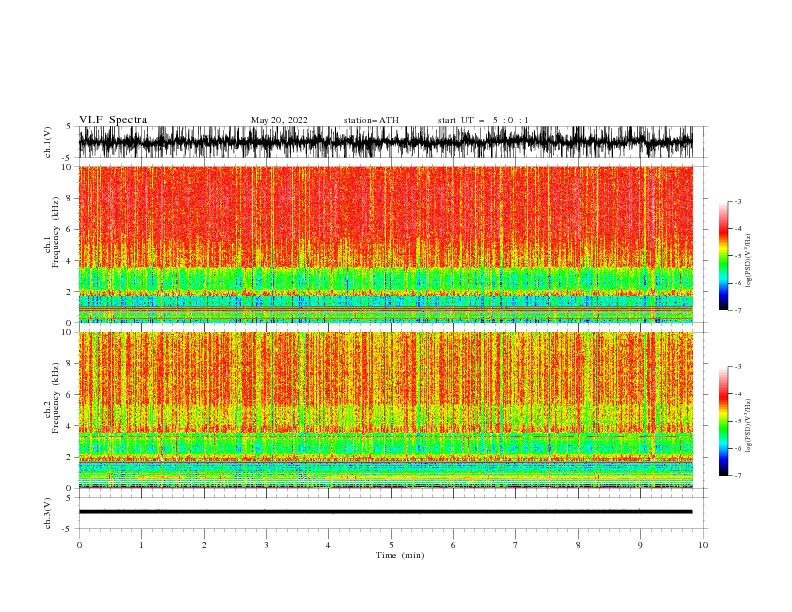Click the ch.1 PSD color scale bar

[x=723, y=256]
